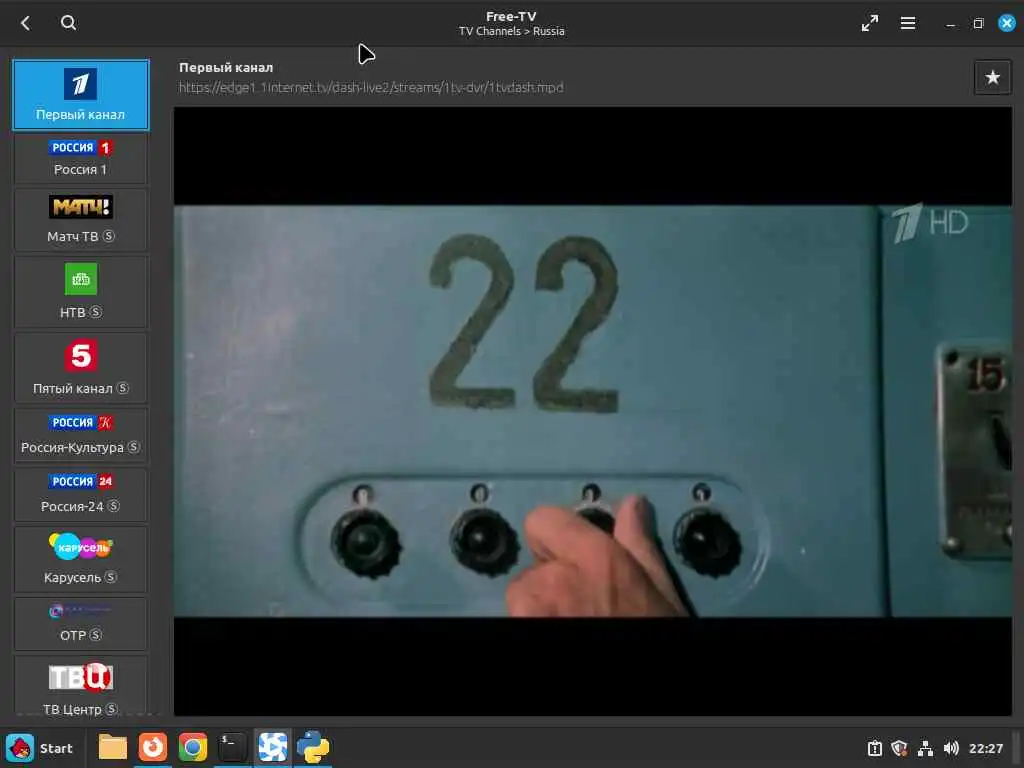This screenshot has width=1024, height=768.
Task: Open the clipboard tray icon
Action: 874,748
